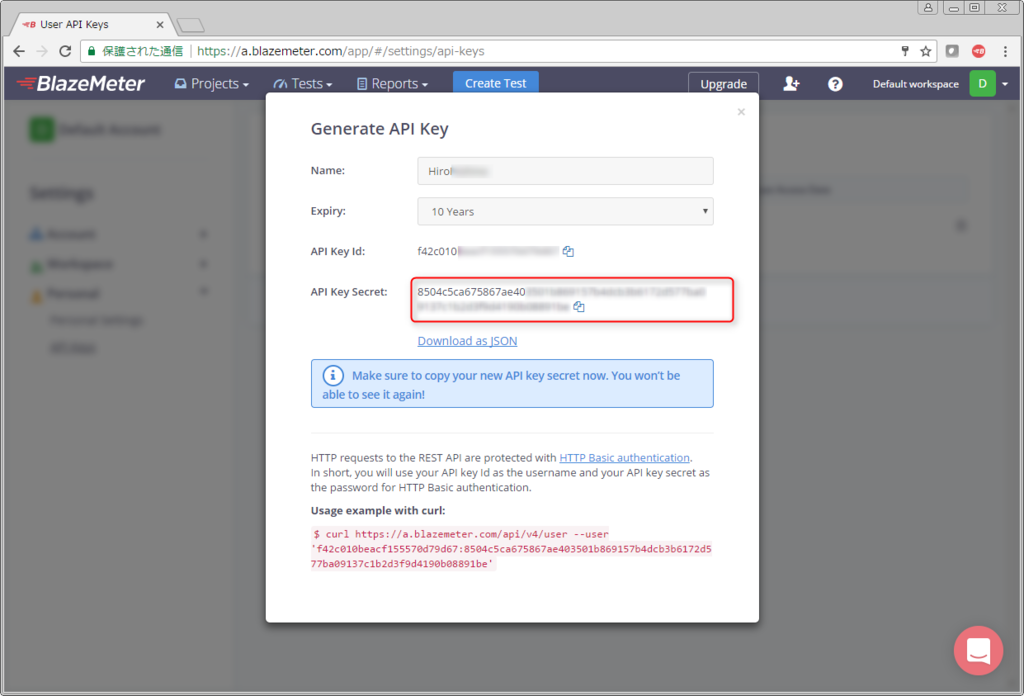Image resolution: width=1024 pixels, height=696 pixels.
Task: Click the copy-secret warning message text
Action: (502, 385)
